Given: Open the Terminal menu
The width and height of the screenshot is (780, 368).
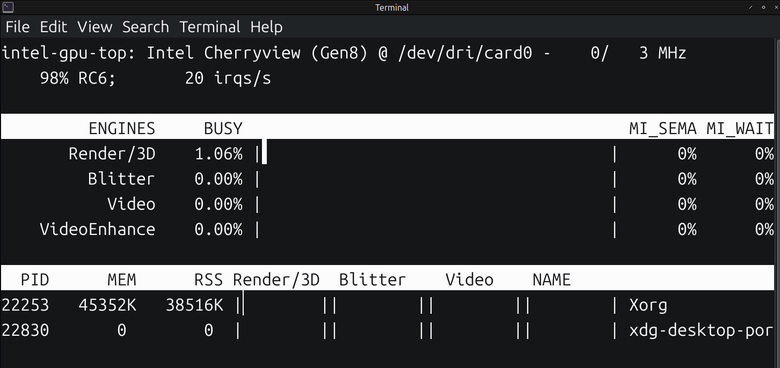Looking at the screenshot, I should tap(209, 27).
